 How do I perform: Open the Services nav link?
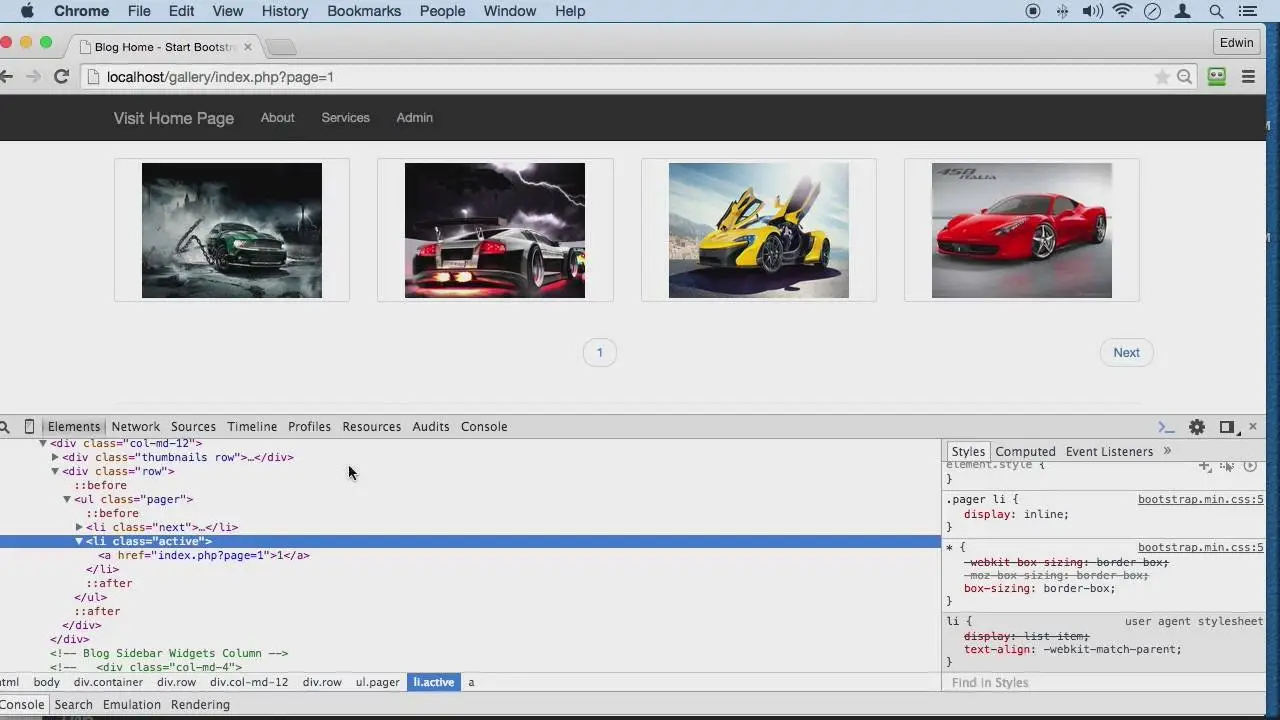pyautogui.click(x=345, y=117)
